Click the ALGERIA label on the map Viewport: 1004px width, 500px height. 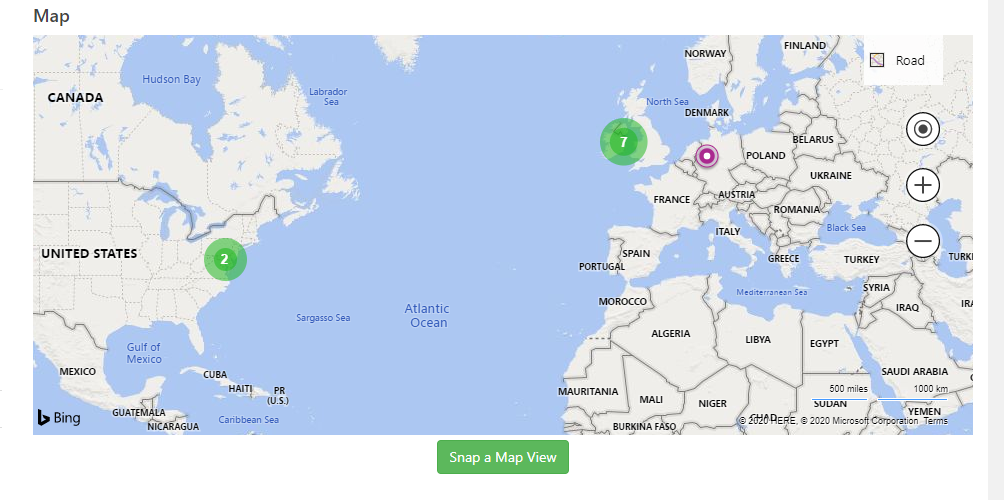tap(670, 334)
